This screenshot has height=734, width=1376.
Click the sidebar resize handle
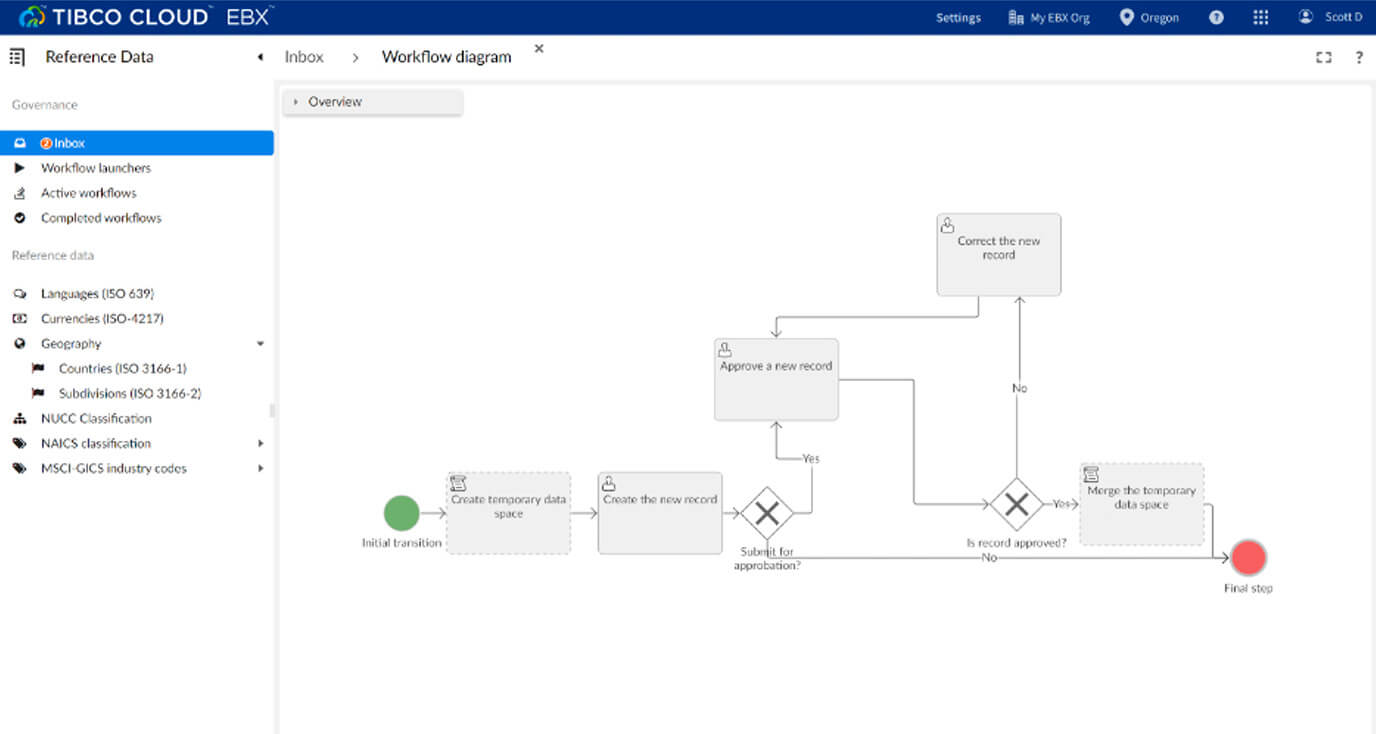click(x=273, y=410)
